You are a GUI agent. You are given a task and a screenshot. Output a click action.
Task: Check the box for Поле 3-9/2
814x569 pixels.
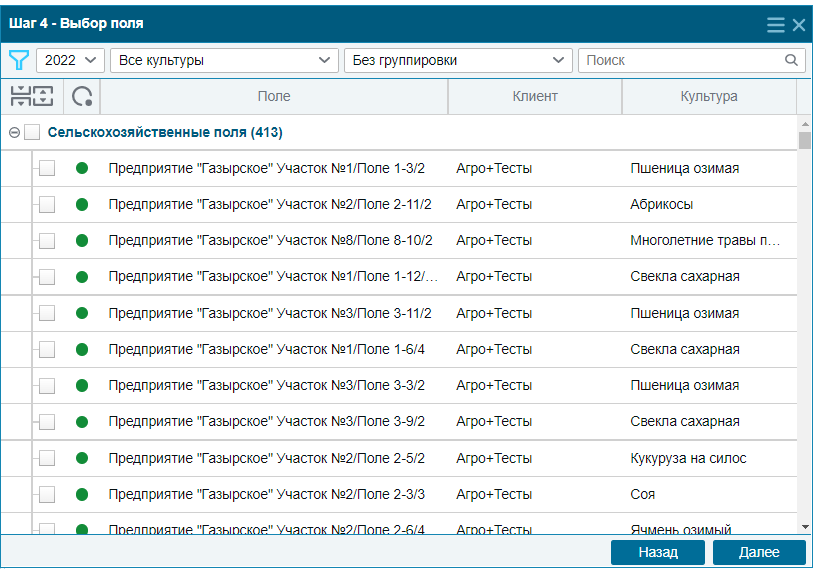47,422
